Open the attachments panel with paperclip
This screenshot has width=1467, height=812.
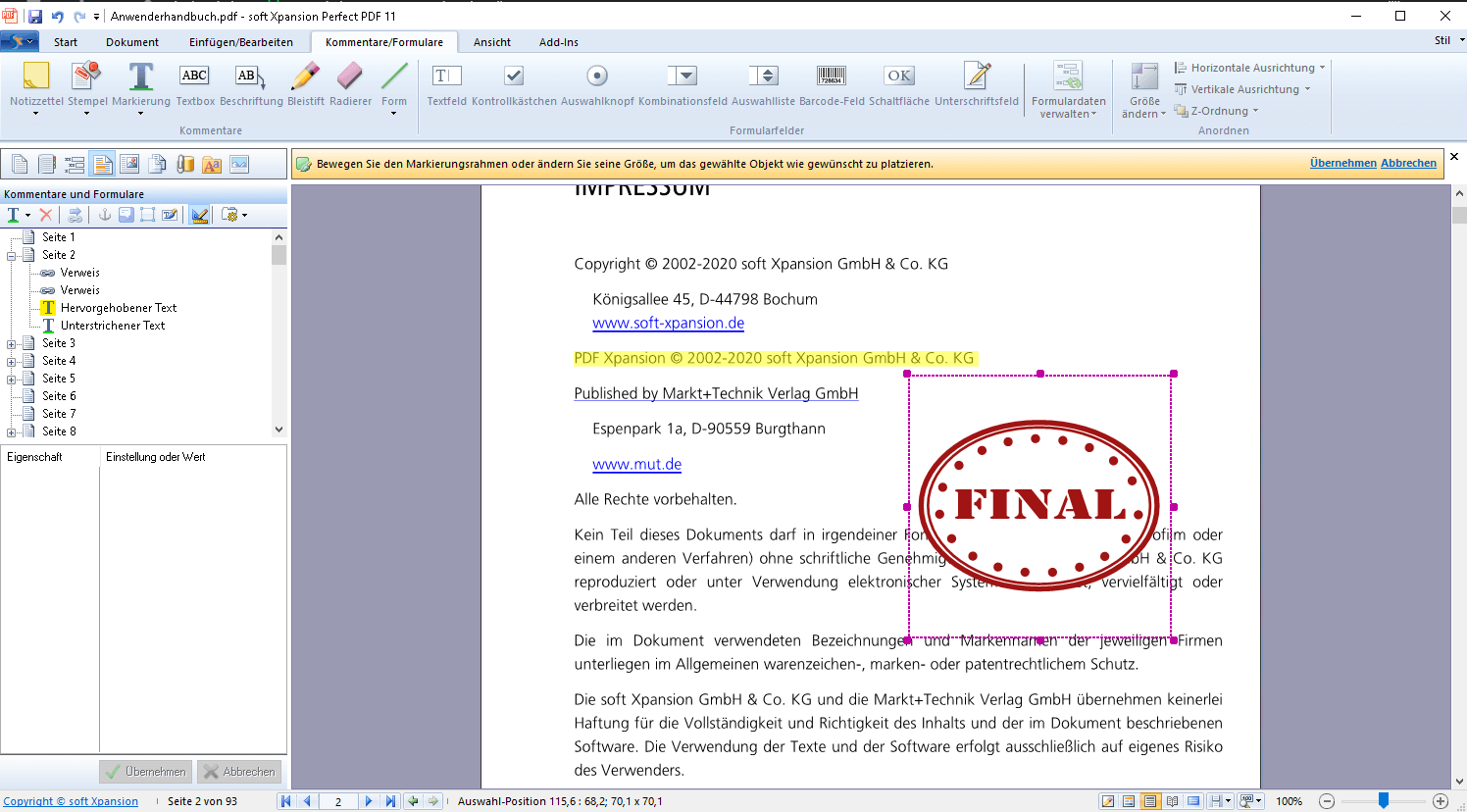point(184,164)
